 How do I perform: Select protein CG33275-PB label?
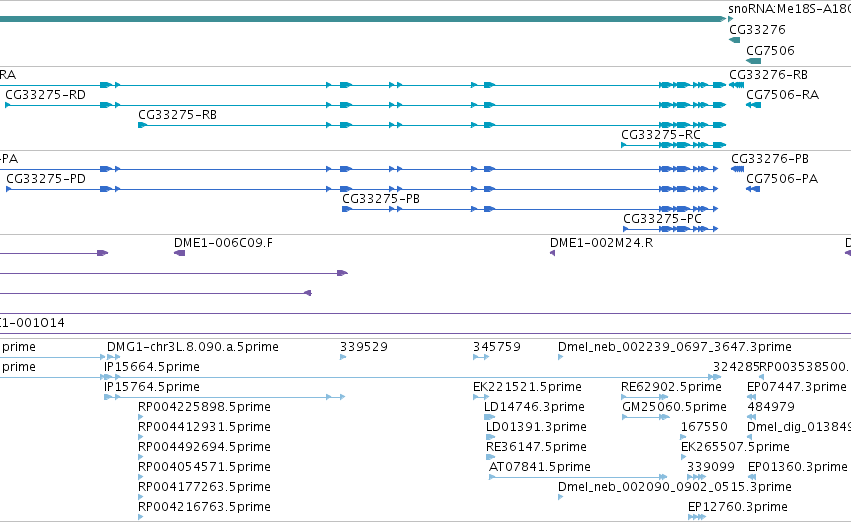coord(381,199)
